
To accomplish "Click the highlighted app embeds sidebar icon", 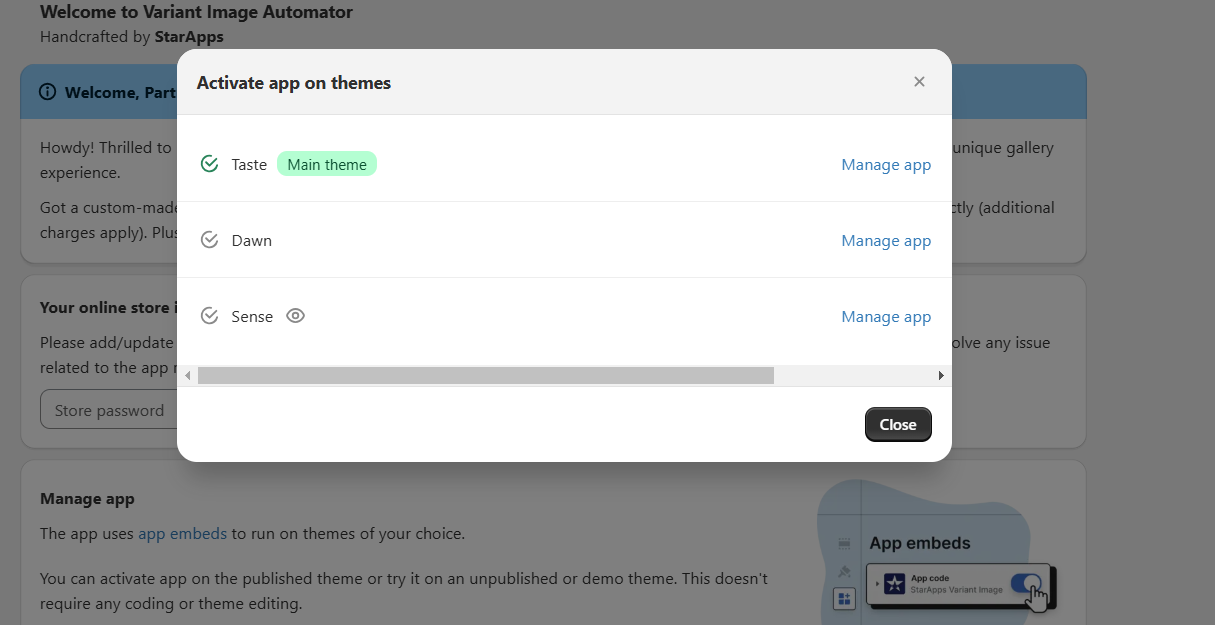I will coord(844,598).
